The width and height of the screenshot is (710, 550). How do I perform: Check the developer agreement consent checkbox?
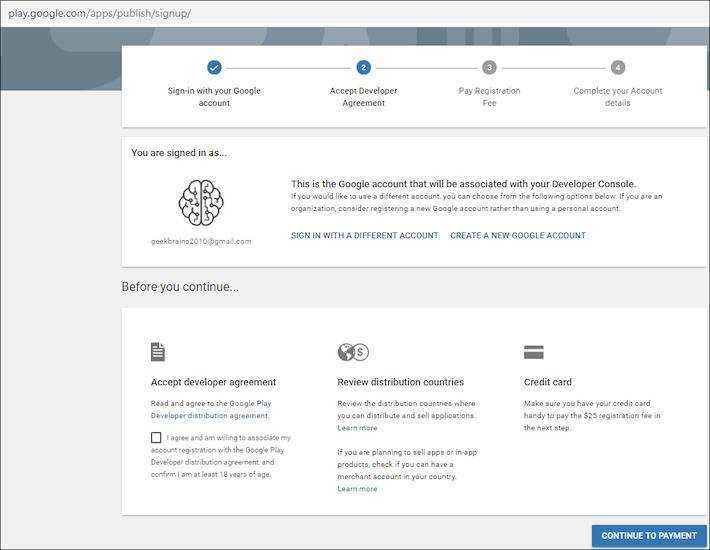pos(156,437)
